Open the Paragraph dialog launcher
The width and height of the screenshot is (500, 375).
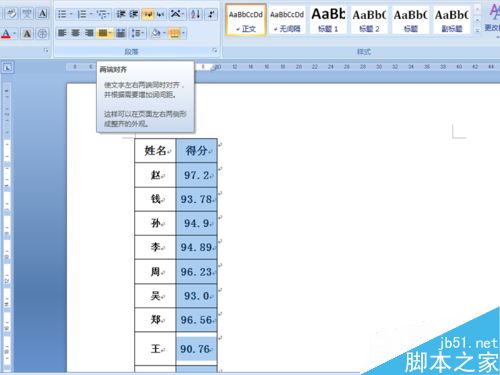[x=215, y=51]
